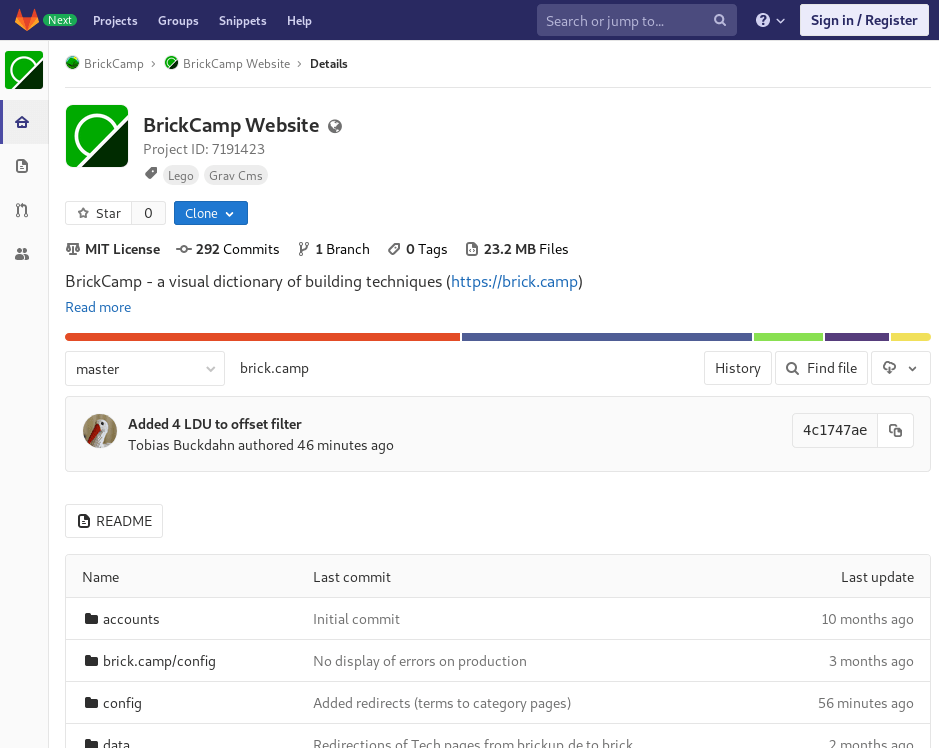Open the Groups menu item

tap(178, 20)
